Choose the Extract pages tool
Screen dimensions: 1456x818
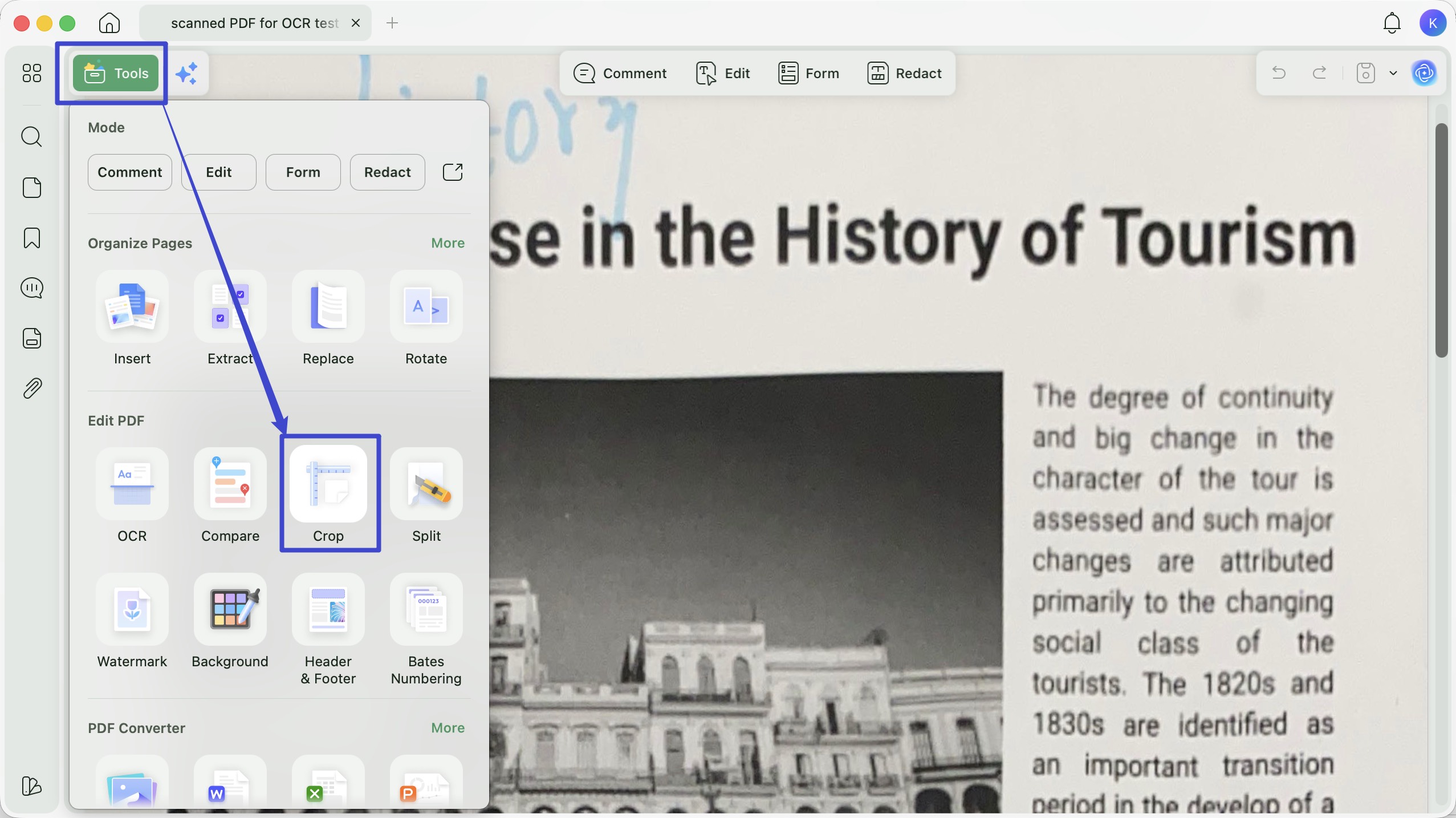point(230,318)
